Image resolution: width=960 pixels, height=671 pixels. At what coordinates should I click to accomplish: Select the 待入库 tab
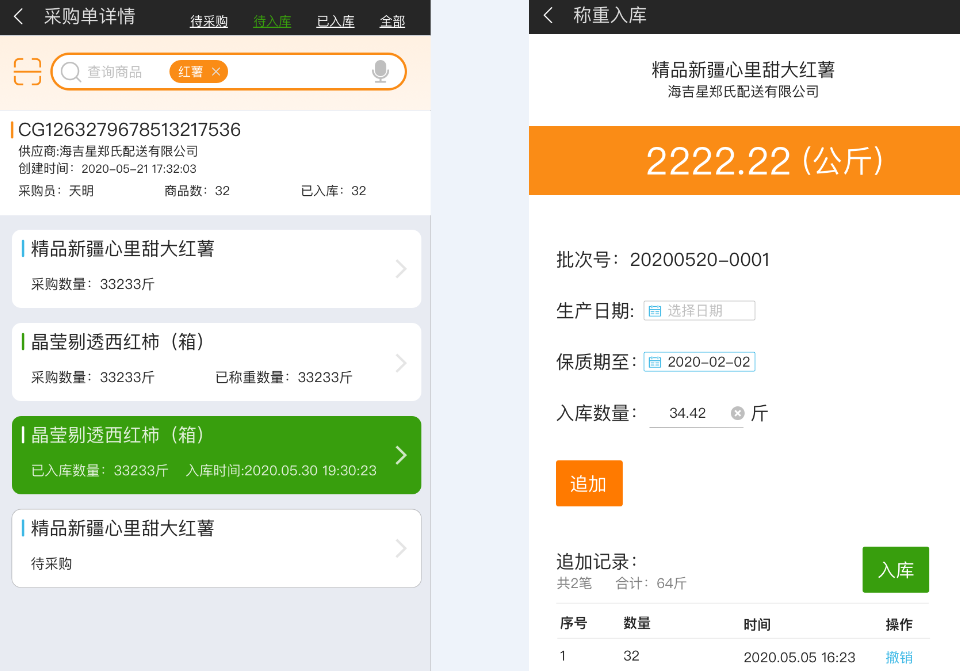pyautogui.click(x=272, y=21)
